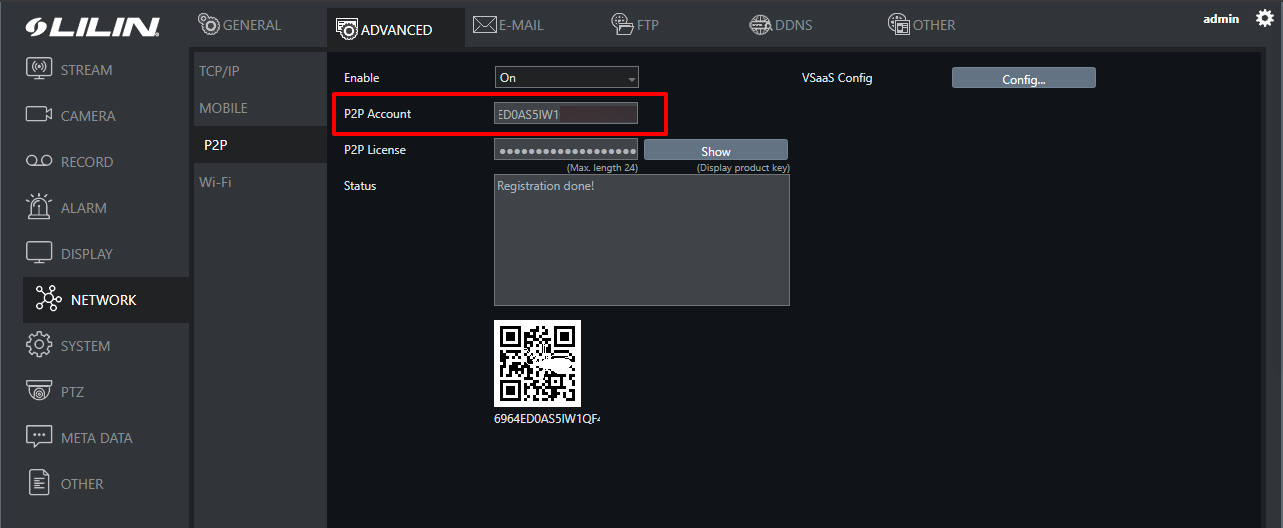Screen dimensions: 1283x528
Task: Click the OTHER document icon in sidebar
Action: click(x=38, y=483)
